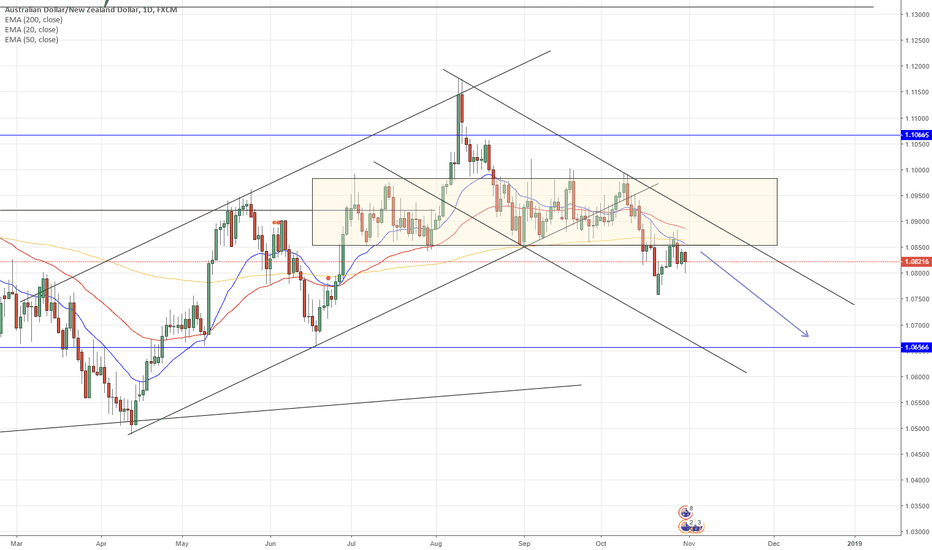Click the 2019 label on time axis
This screenshot has height=550, width=932.
(855, 543)
